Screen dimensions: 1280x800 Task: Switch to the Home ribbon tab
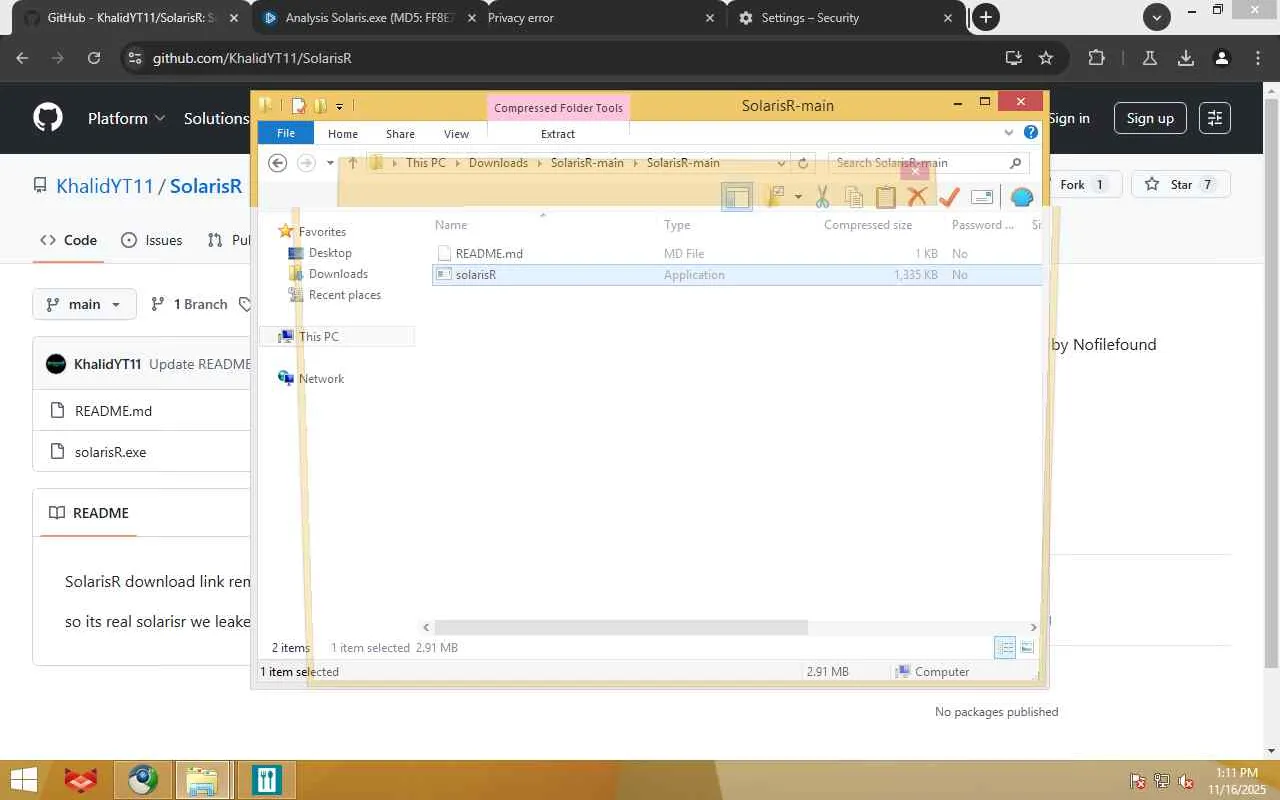[x=343, y=134]
